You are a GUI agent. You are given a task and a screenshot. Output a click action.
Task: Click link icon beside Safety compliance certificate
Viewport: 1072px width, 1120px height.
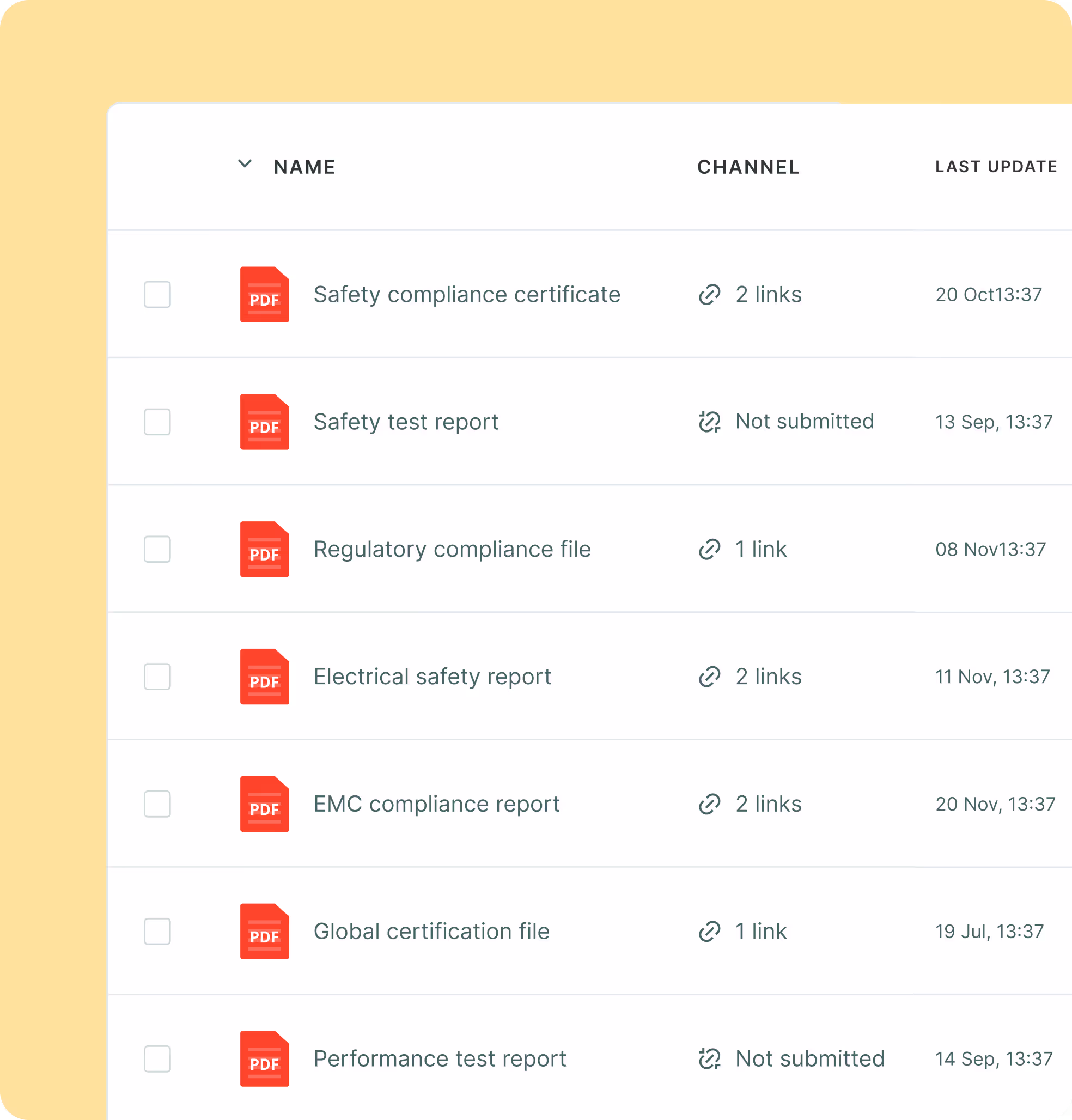point(709,295)
